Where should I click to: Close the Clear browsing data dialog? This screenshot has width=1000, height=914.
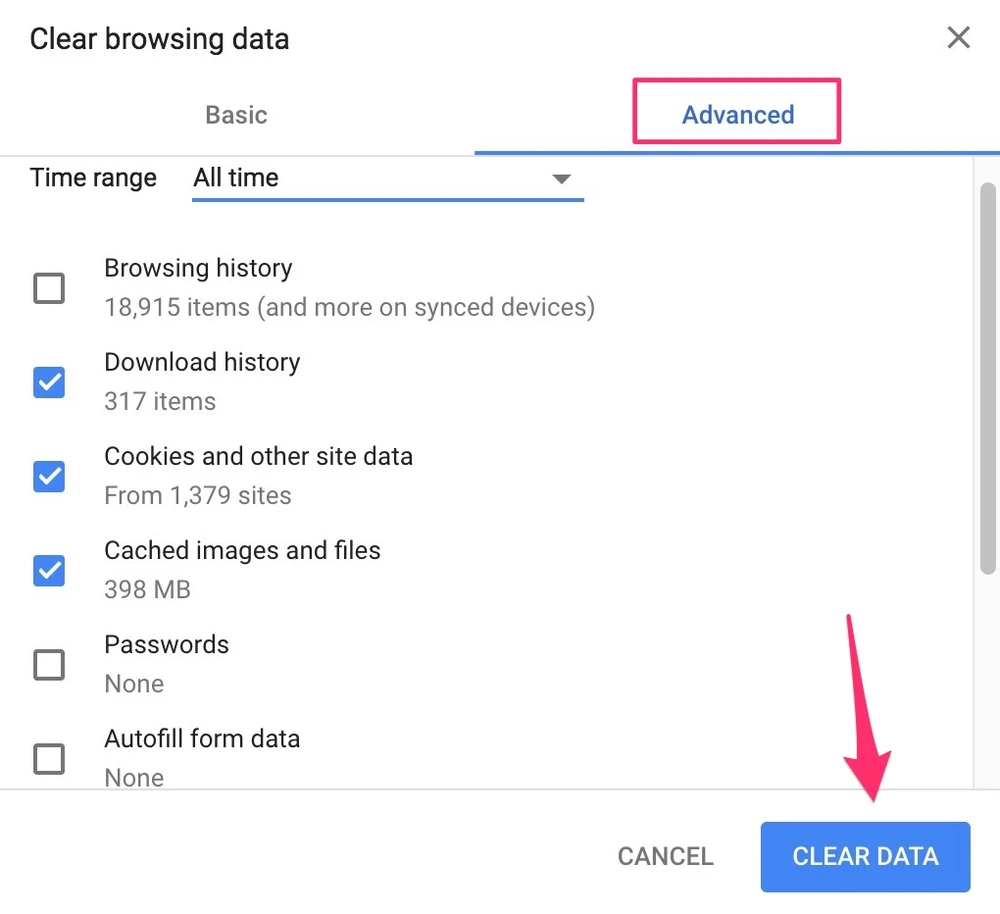[958, 38]
